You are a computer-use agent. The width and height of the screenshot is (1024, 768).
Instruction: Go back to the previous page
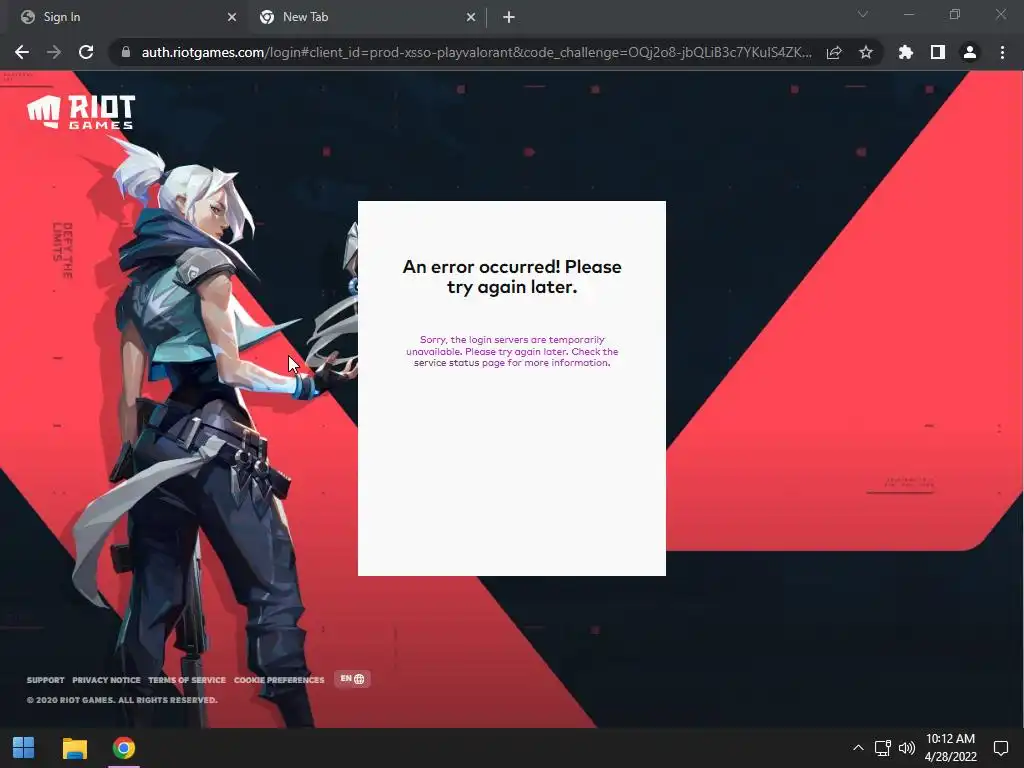point(22,52)
